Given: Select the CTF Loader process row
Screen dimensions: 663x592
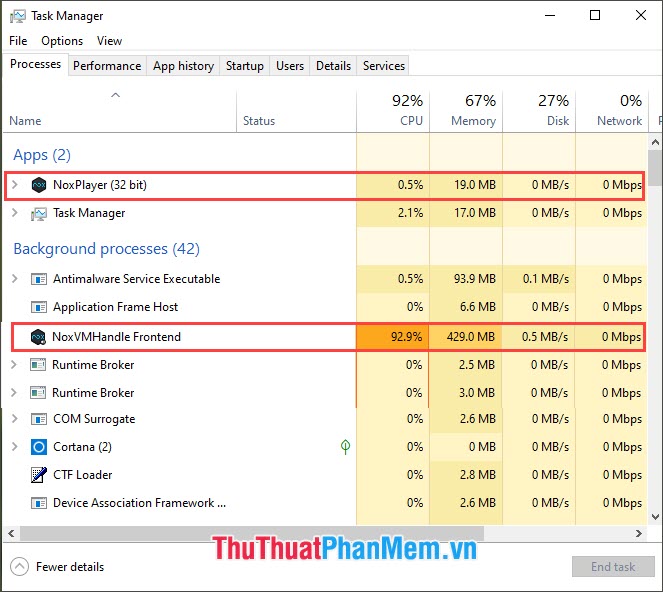Looking at the screenshot, I should [325, 475].
